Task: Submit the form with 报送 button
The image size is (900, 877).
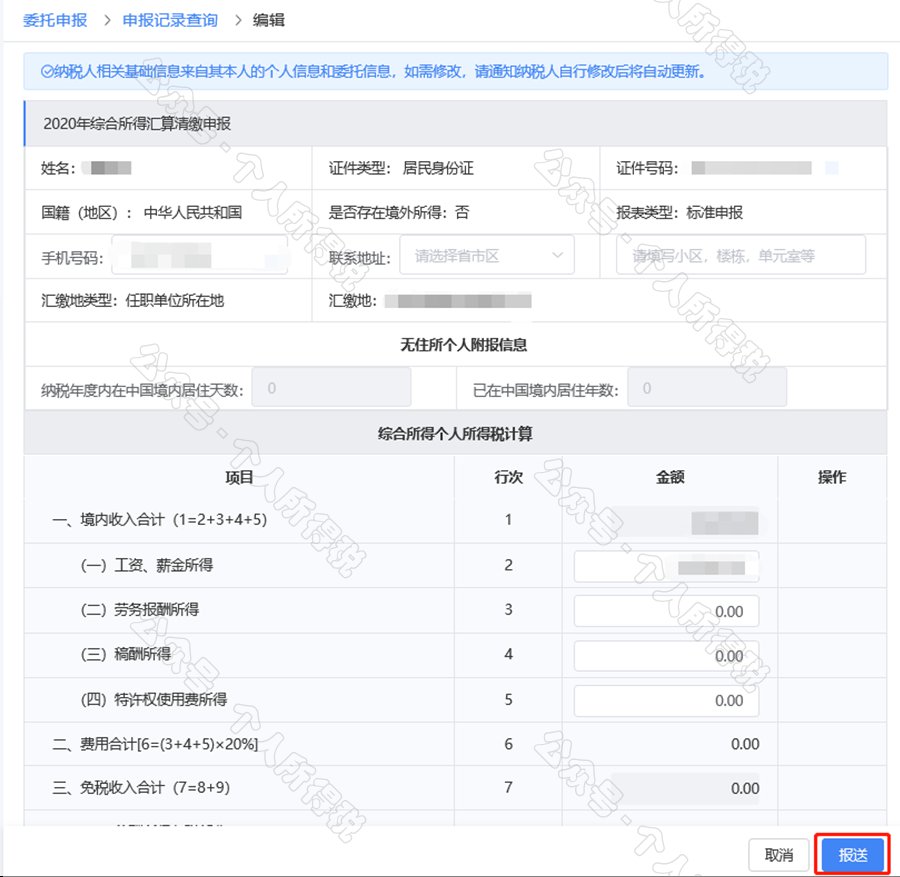Action: pyautogui.click(x=852, y=855)
